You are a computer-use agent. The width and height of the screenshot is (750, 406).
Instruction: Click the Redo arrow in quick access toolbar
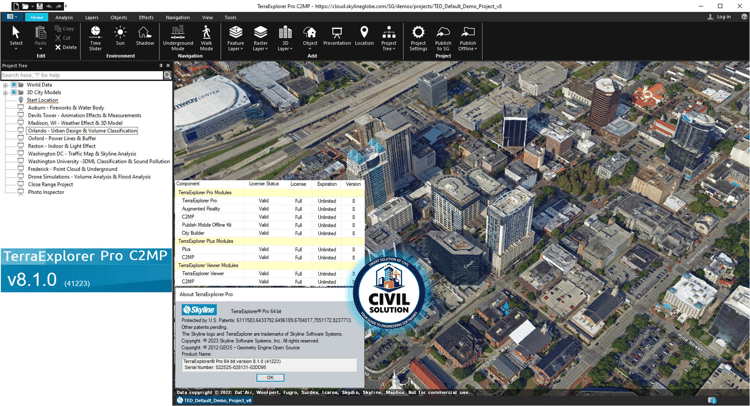click(x=59, y=6)
